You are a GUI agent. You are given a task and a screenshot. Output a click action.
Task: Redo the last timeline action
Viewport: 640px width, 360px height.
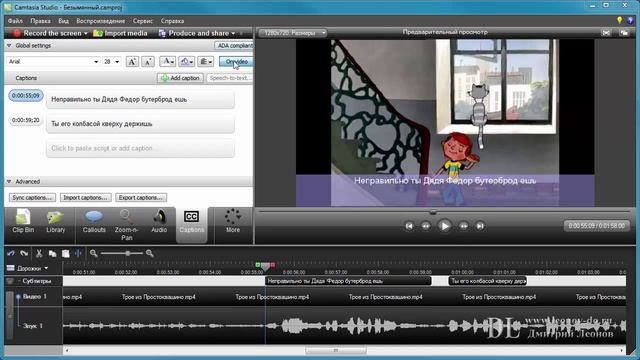(x=24, y=253)
